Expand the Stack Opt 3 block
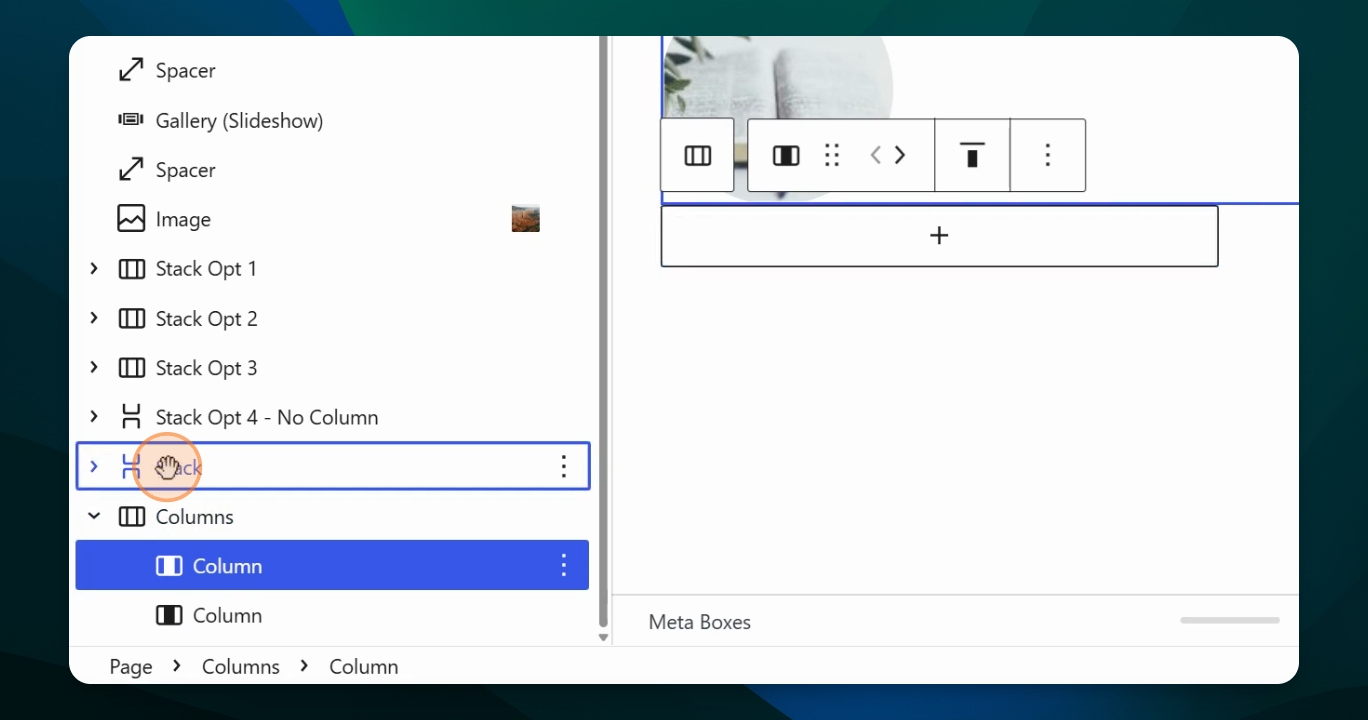The width and height of the screenshot is (1368, 720). (94, 367)
